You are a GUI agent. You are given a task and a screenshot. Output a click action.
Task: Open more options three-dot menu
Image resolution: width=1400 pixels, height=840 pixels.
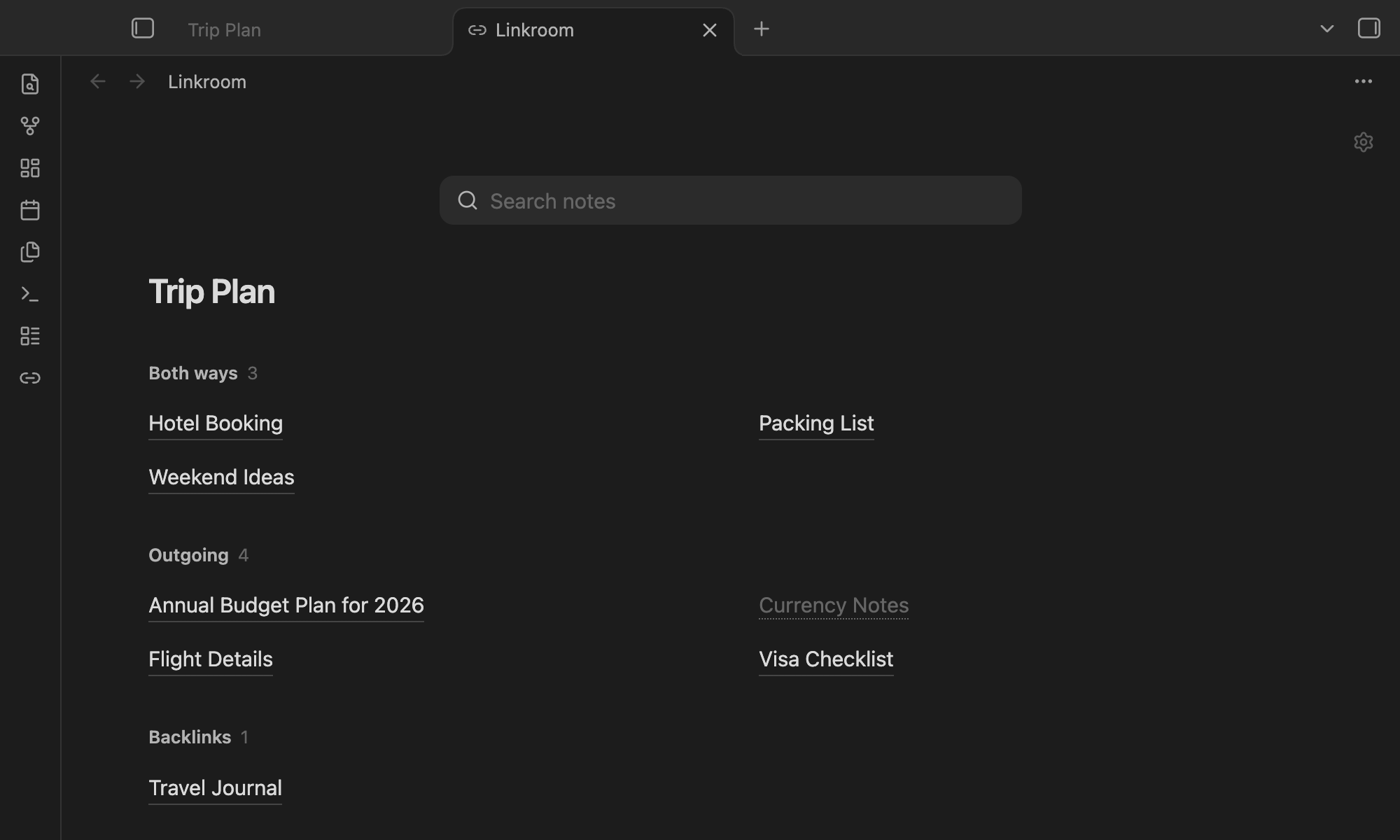tap(1363, 82)
